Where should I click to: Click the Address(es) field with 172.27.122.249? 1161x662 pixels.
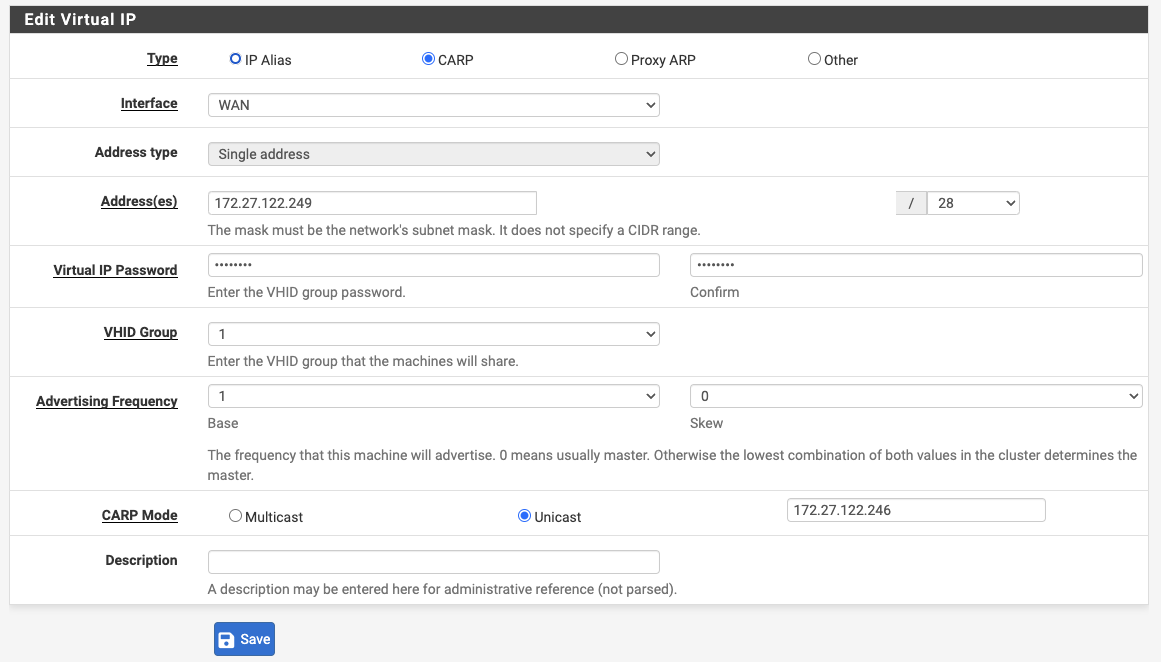(372, 203)
